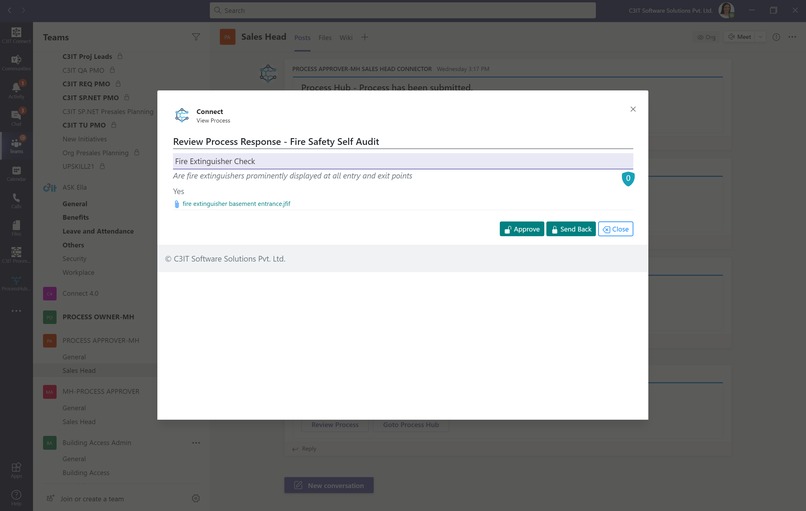Open Calendar from the left rail
Image resolution: width=806 pixels, height=511 pixels.
[16, 173]
